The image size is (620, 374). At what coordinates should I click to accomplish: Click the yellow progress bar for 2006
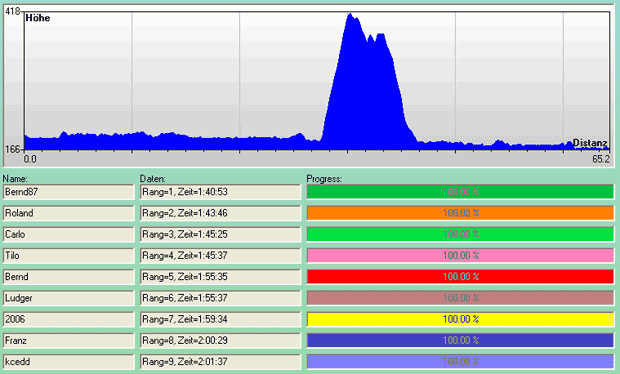(460, 319)
